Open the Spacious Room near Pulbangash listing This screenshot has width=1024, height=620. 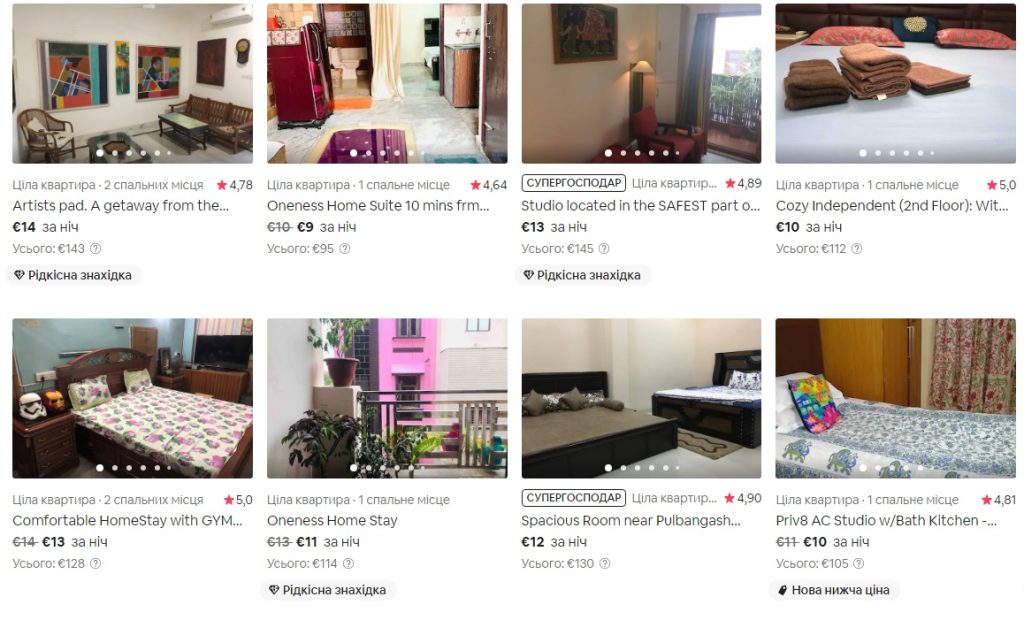(x=631, y=521)
